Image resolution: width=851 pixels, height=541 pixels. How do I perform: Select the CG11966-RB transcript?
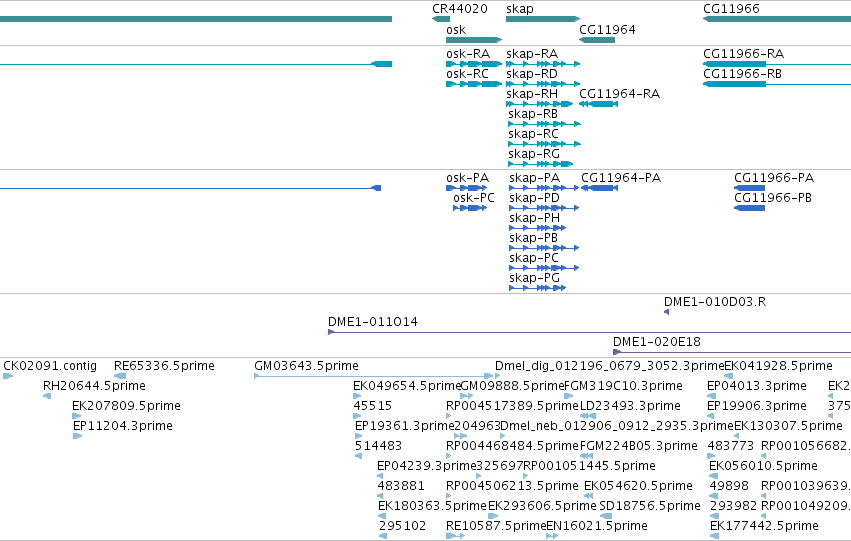777,84
